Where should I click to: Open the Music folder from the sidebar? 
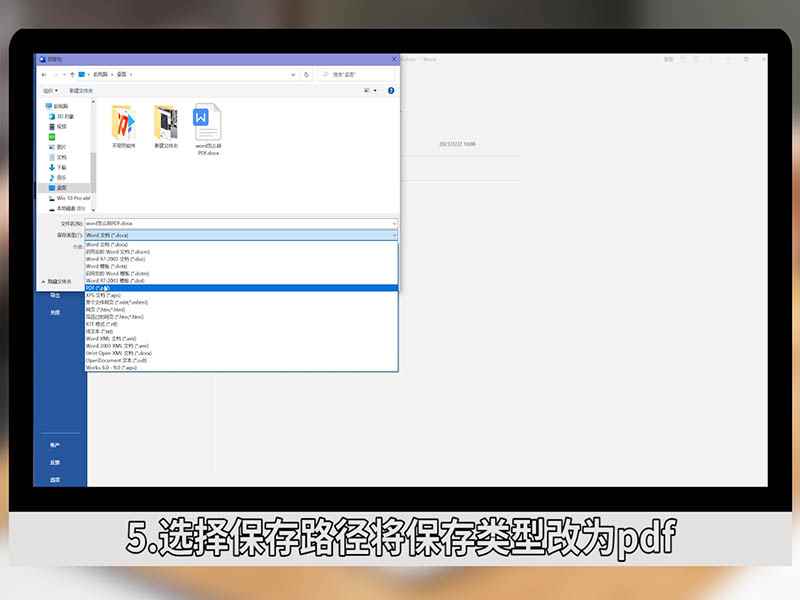coord(56,177)
